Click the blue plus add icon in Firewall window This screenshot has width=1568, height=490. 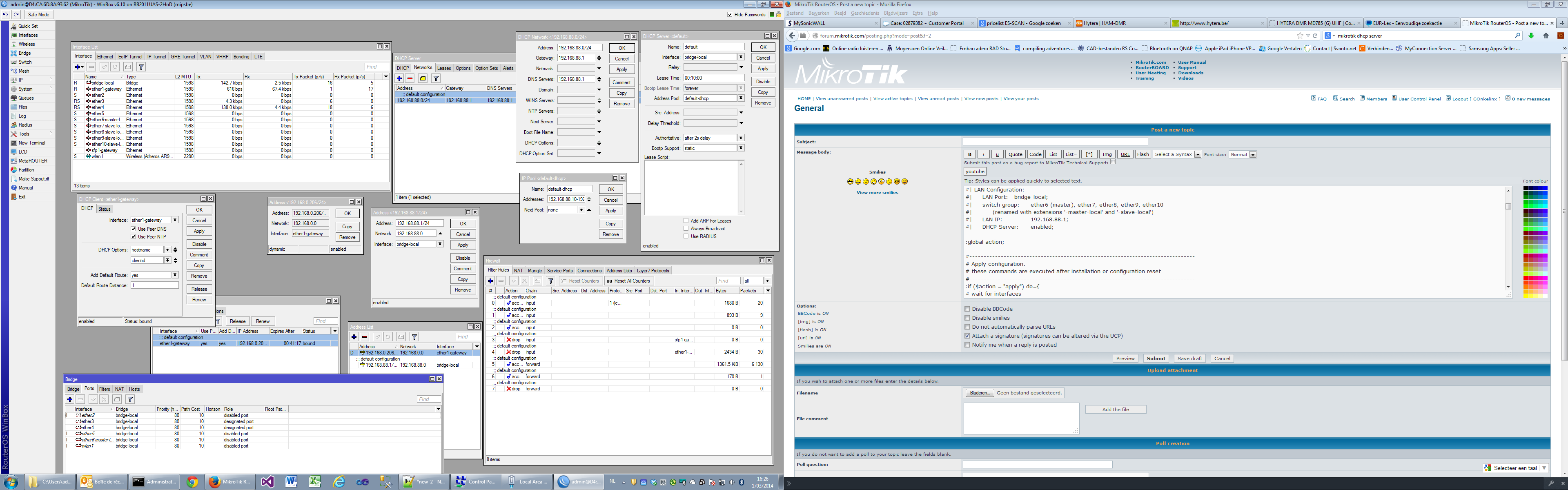[490, 281]
